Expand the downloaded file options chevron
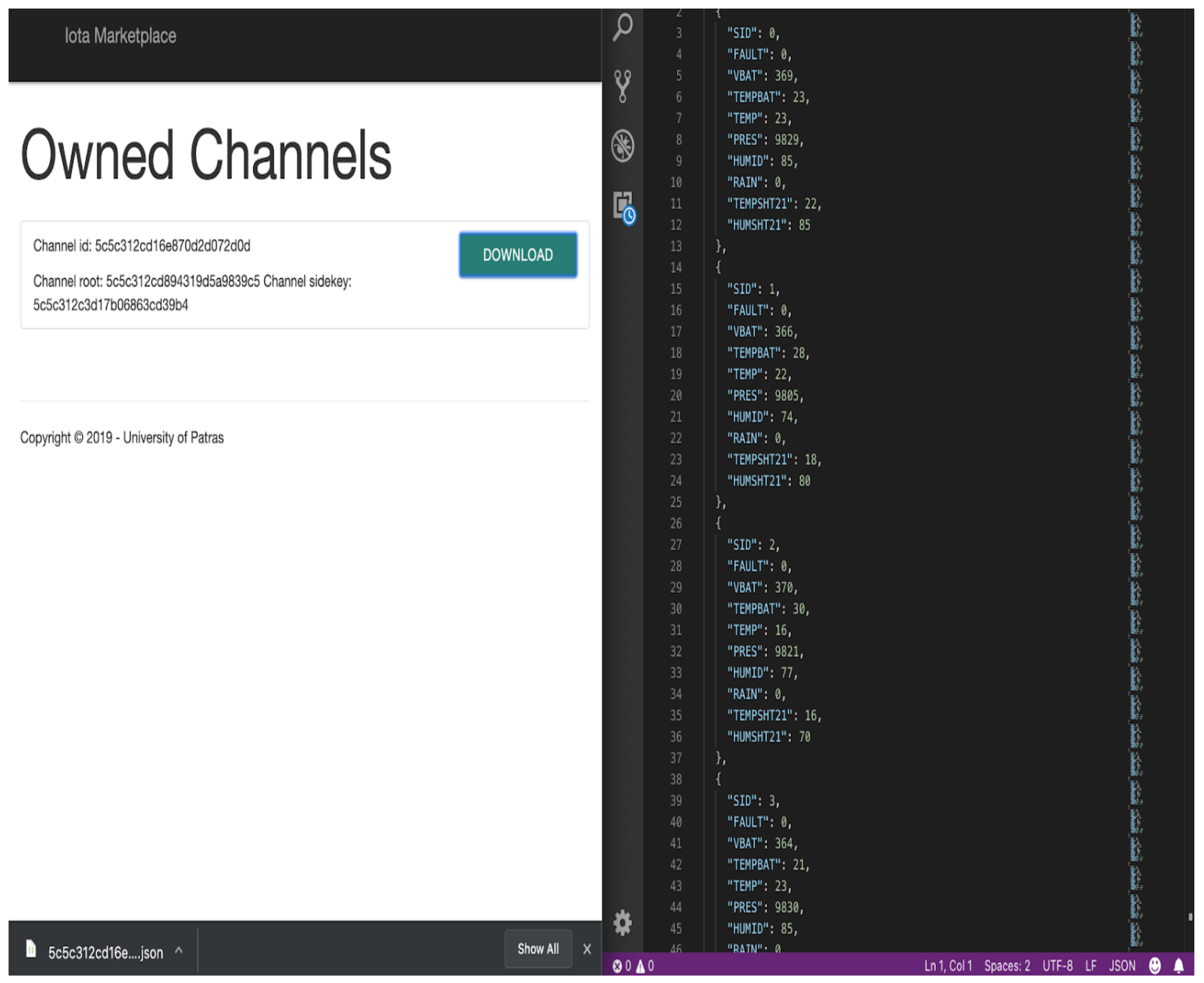The width and height of the screenshot is (1204, 983). tap(179, 951)
